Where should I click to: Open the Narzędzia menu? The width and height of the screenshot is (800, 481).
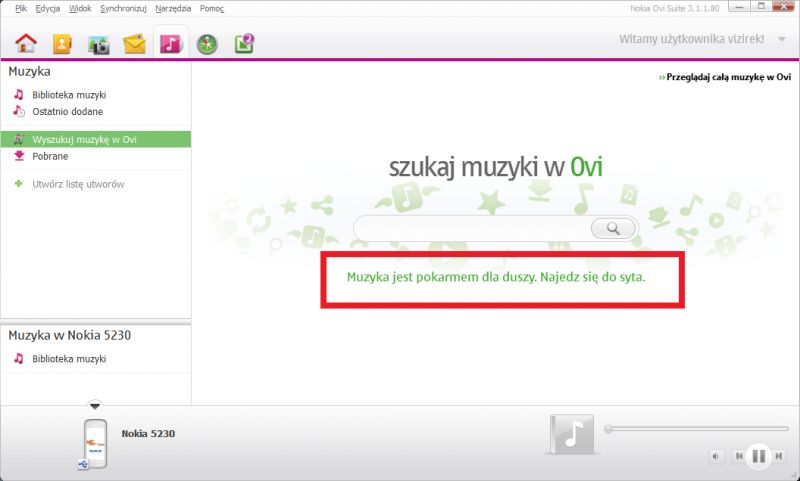(x=173, y=8)
